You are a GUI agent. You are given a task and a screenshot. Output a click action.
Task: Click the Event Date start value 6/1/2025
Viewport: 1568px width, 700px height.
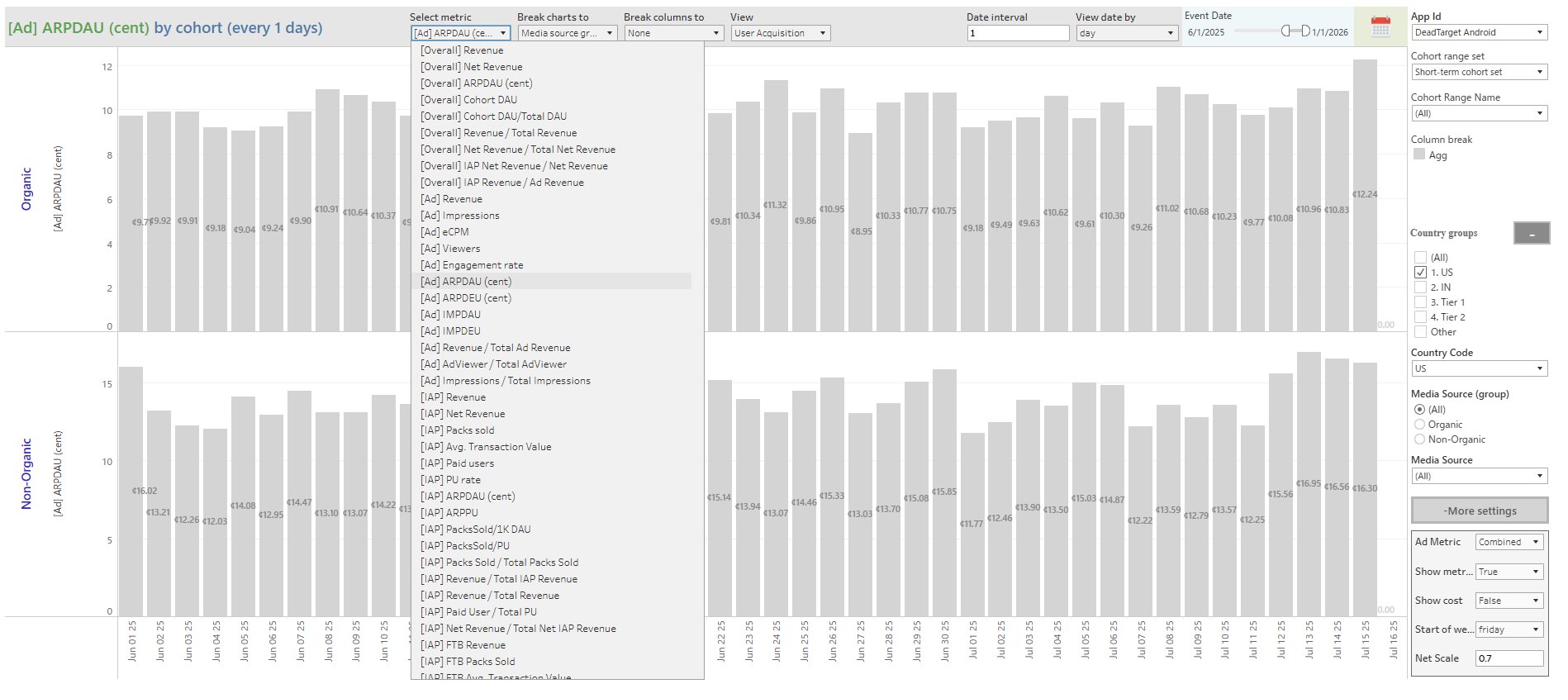coord(1206,33)
